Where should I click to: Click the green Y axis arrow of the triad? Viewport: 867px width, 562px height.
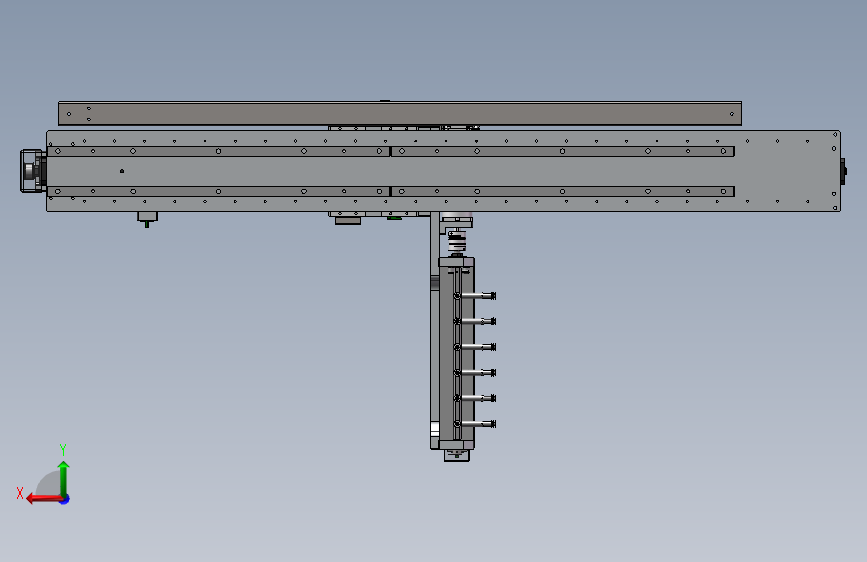[64, 479]
